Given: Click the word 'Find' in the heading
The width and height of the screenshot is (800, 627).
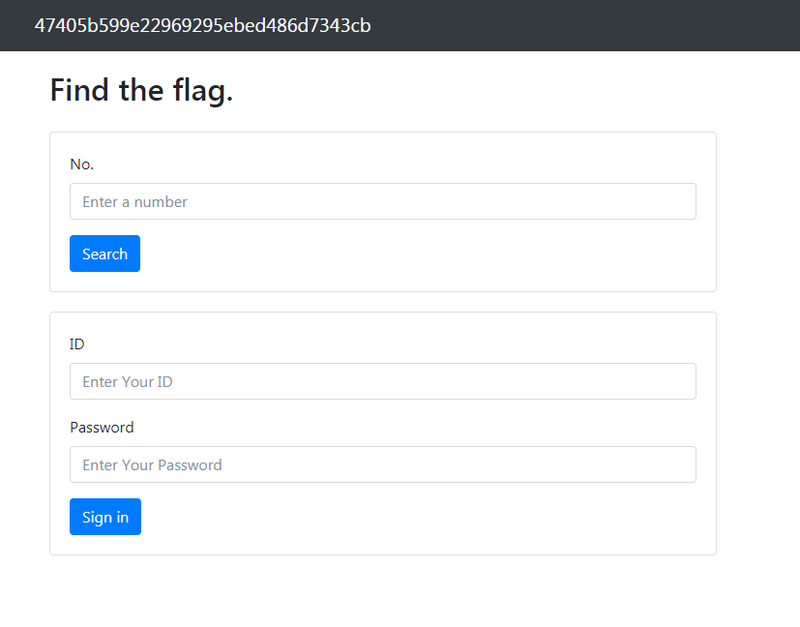Looking at the screenshot, I should pyautogui.click(x=79, y=90).
